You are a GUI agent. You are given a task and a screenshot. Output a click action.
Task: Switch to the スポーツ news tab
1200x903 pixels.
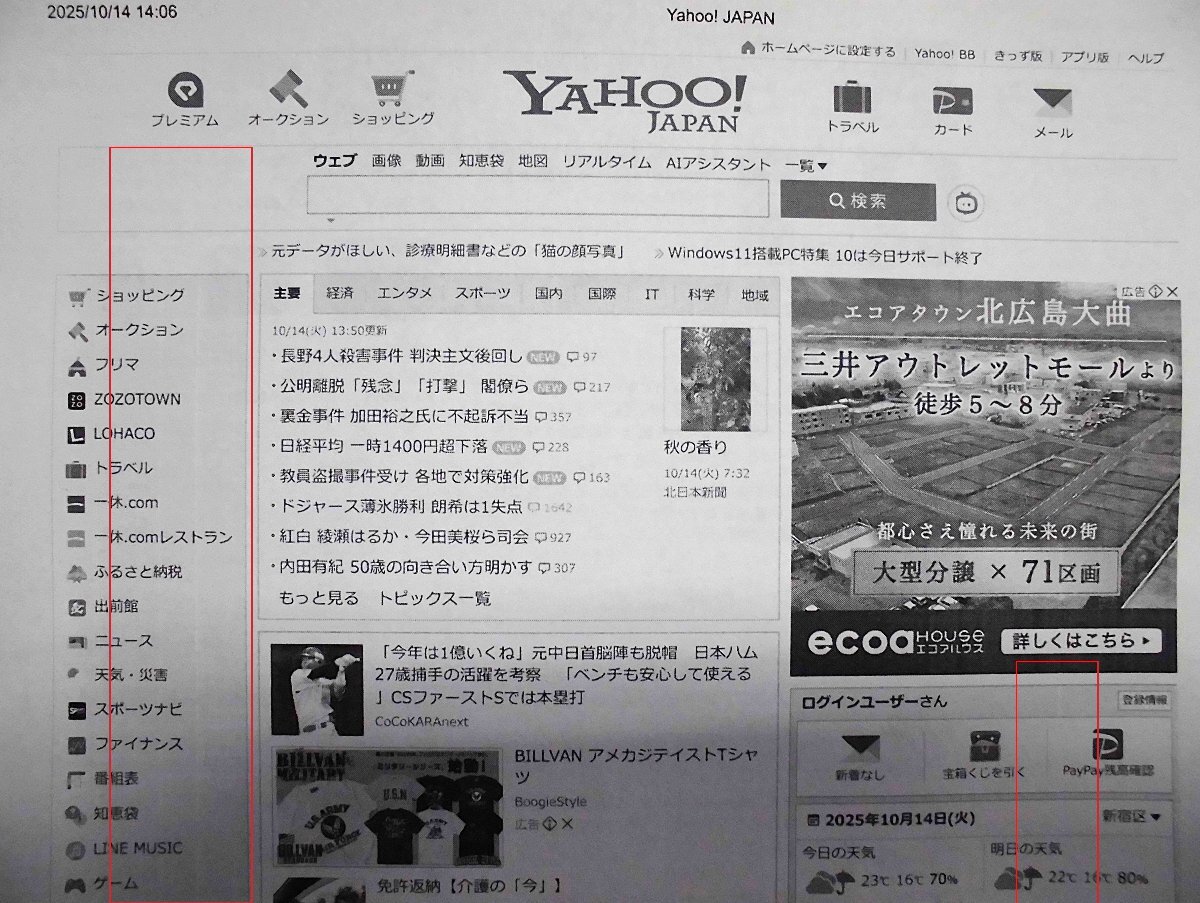pyautogui.click(x=483, y=293)
